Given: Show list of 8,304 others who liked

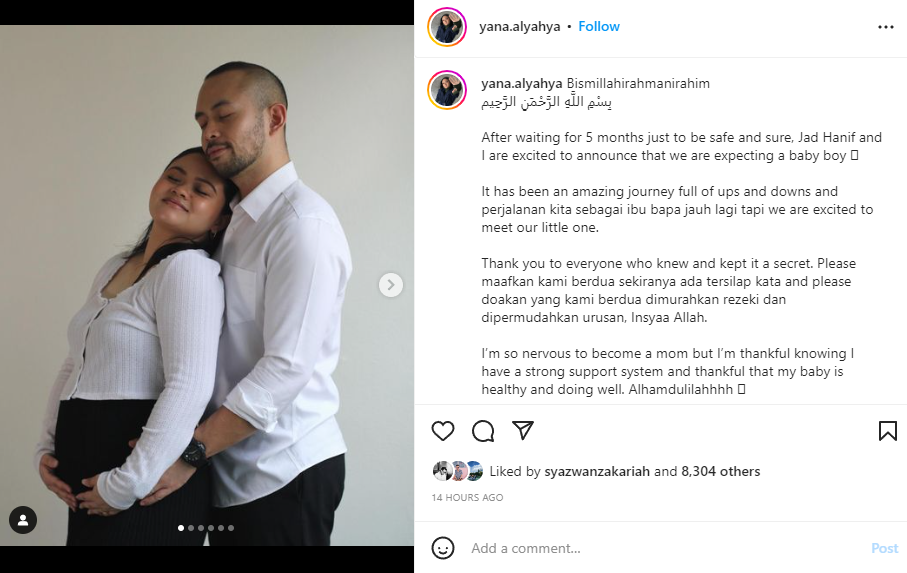Looking at the screenshot, I should [x=721, y=471].
